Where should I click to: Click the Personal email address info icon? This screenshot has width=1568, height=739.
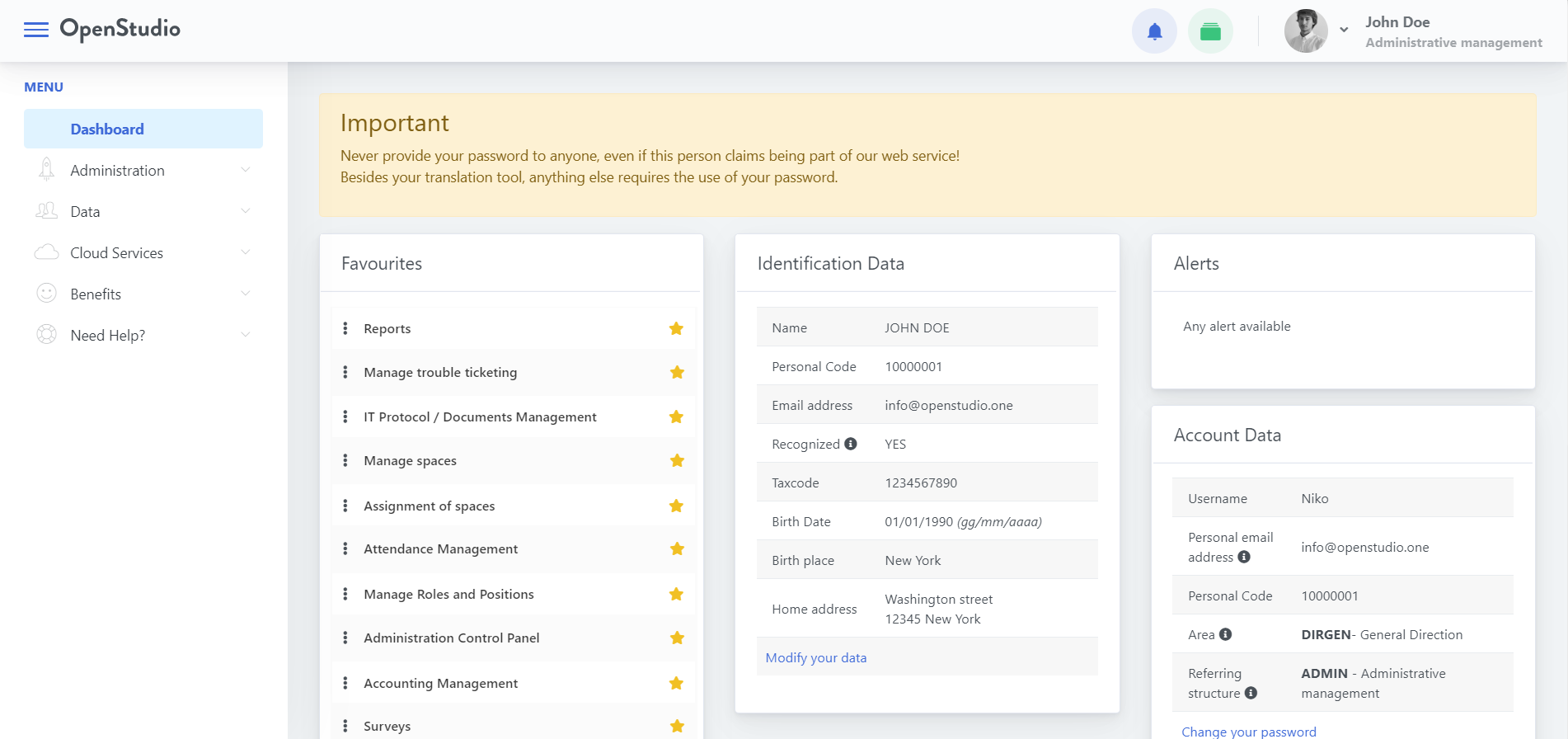[x=1244, y=557]
